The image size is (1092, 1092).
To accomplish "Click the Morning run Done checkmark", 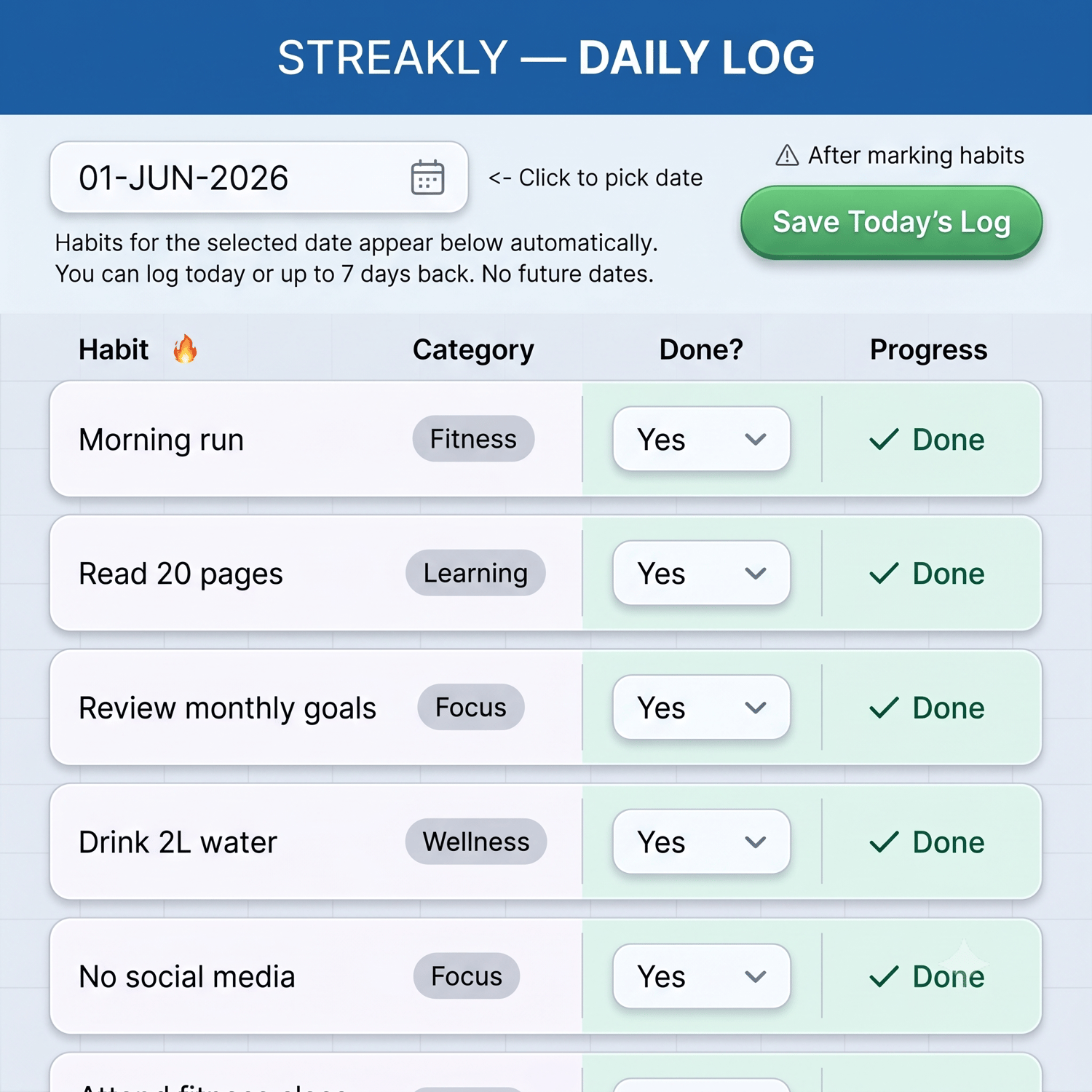I will [x=884, y=439].
